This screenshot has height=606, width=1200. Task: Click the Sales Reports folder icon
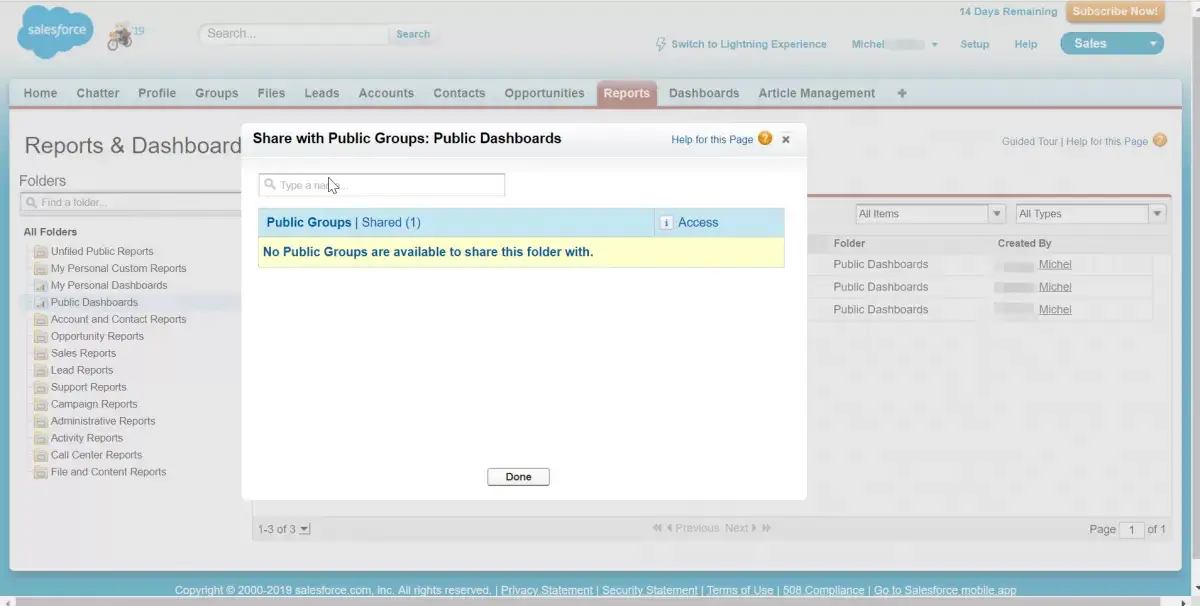pyautogui.click(x=41, y=354)
